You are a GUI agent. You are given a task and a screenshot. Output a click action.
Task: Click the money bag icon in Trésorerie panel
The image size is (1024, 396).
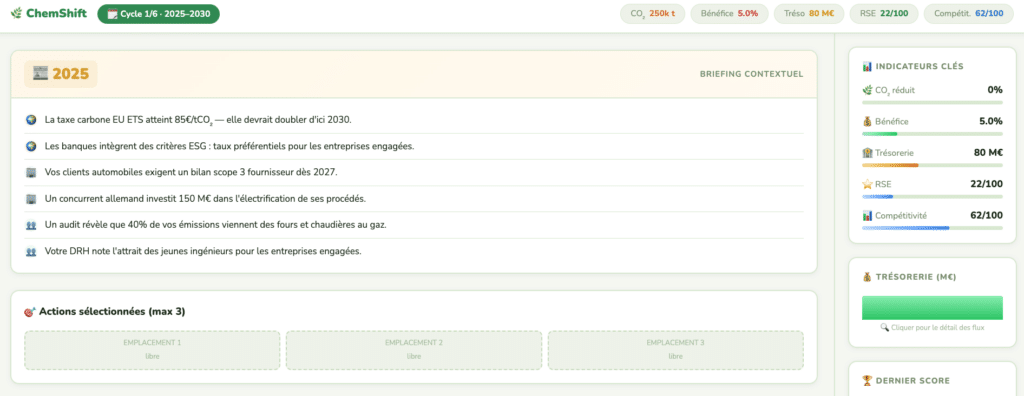click(x=867, y=277)
